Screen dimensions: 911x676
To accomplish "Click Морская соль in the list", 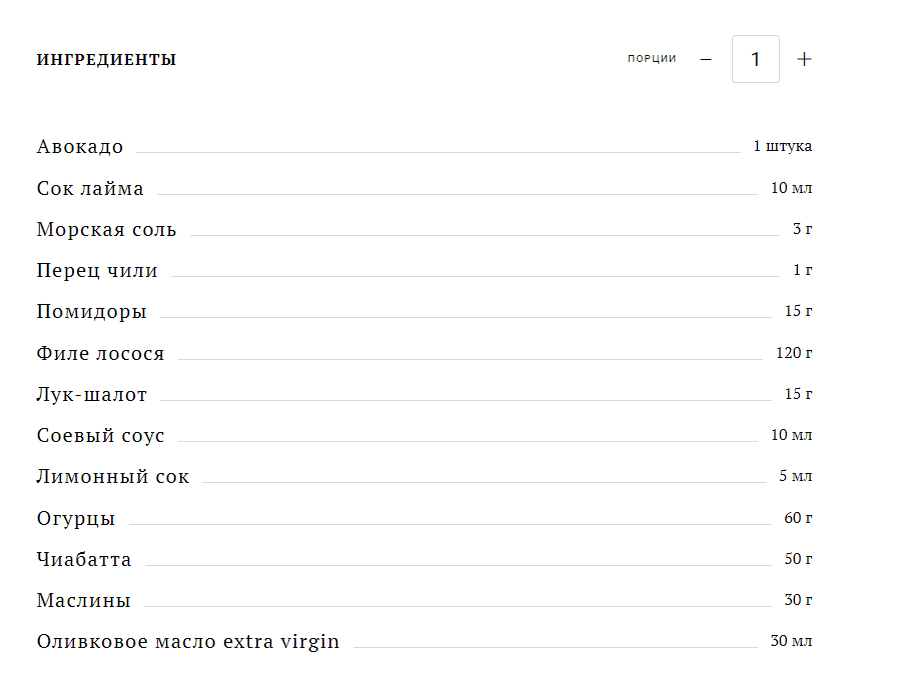I will click(x=106, y=230).
